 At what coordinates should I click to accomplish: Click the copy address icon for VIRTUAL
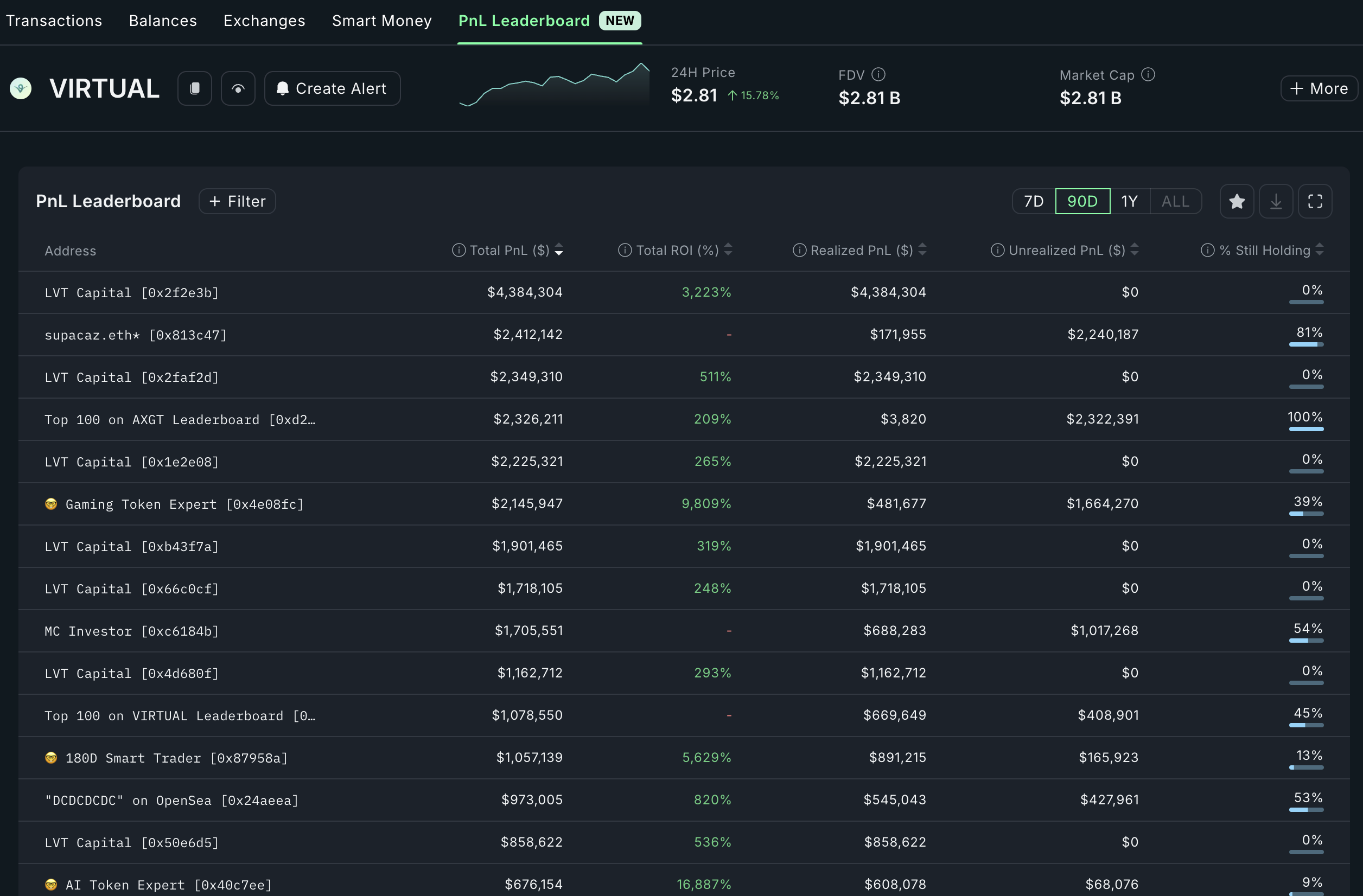point(194,88)
